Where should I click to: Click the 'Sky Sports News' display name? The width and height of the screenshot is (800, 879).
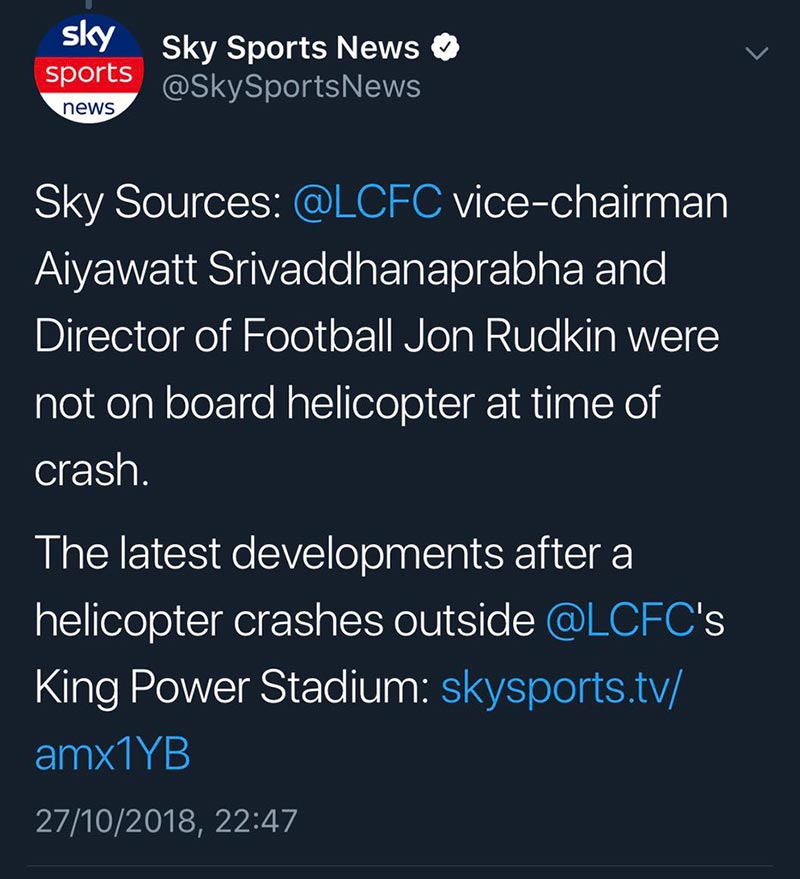[x=291, y=47]
